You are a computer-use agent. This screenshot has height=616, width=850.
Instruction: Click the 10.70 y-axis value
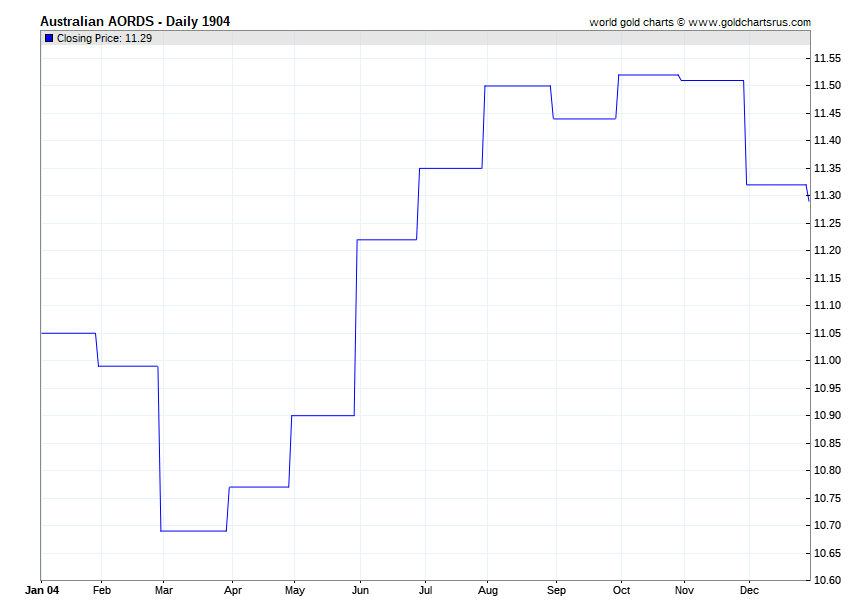(x=827, y=525)
